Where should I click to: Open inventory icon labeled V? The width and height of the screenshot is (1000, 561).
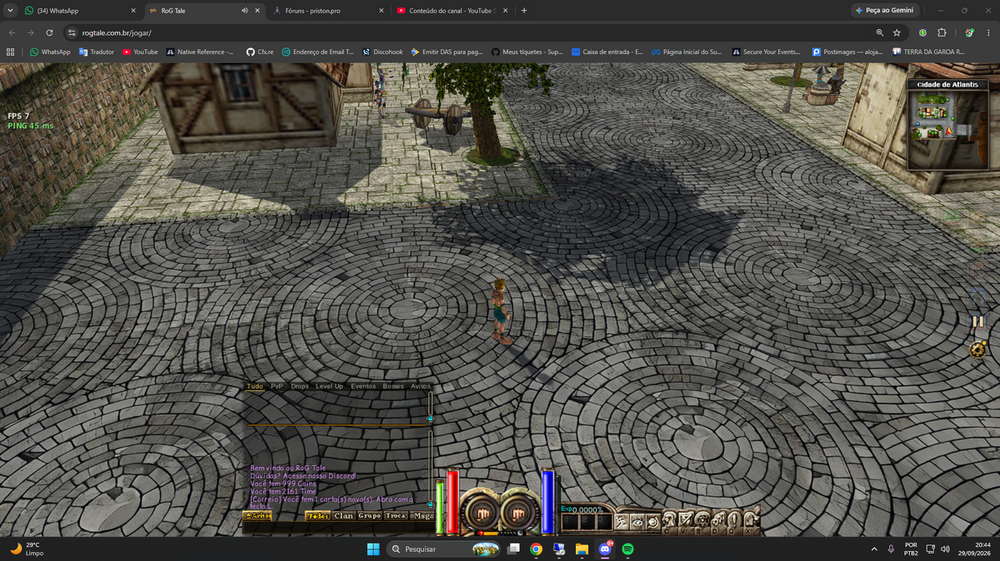coord(686,520)
